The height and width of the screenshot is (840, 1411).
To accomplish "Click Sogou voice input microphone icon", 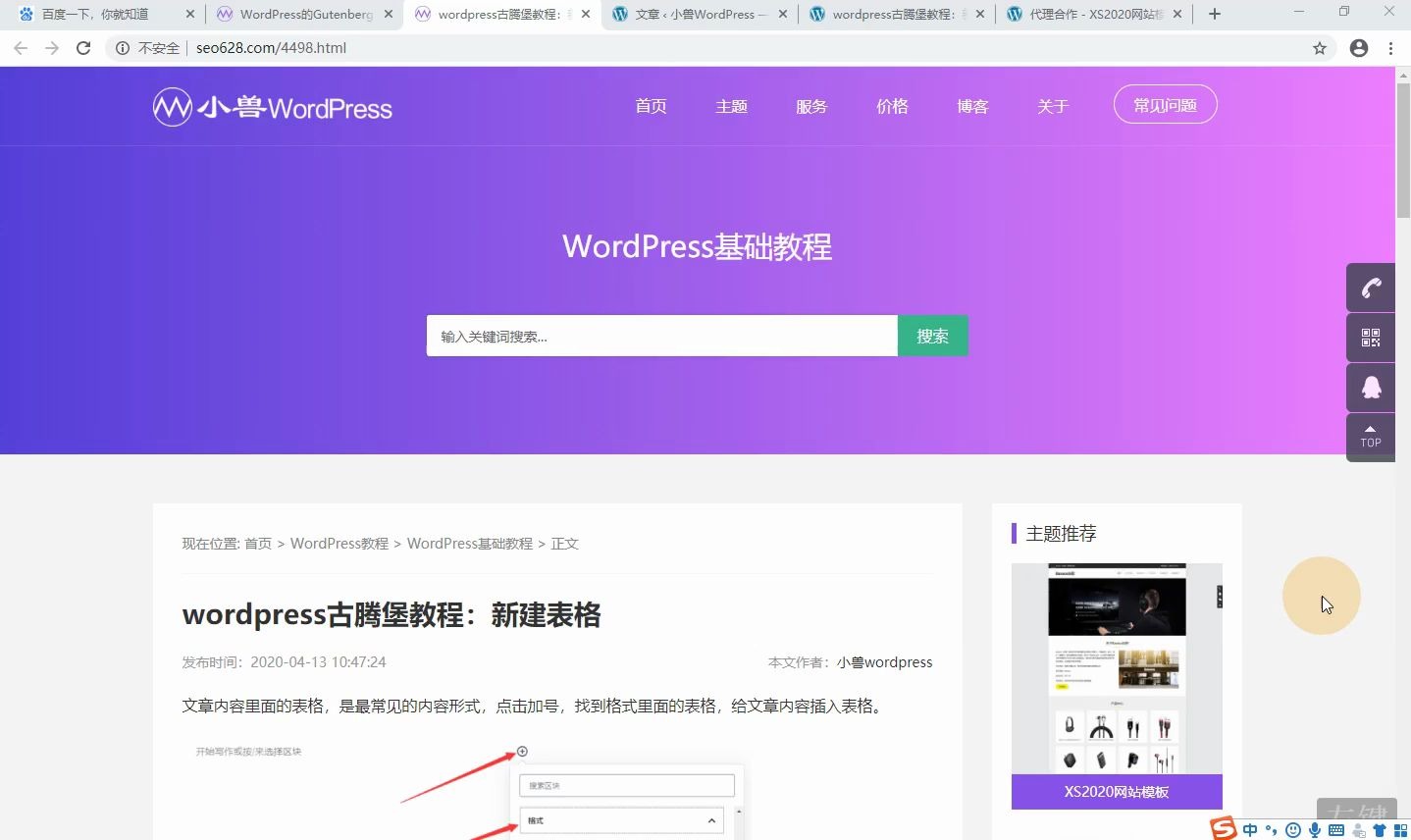I will pyautogui.click(x=1315, y=830).
